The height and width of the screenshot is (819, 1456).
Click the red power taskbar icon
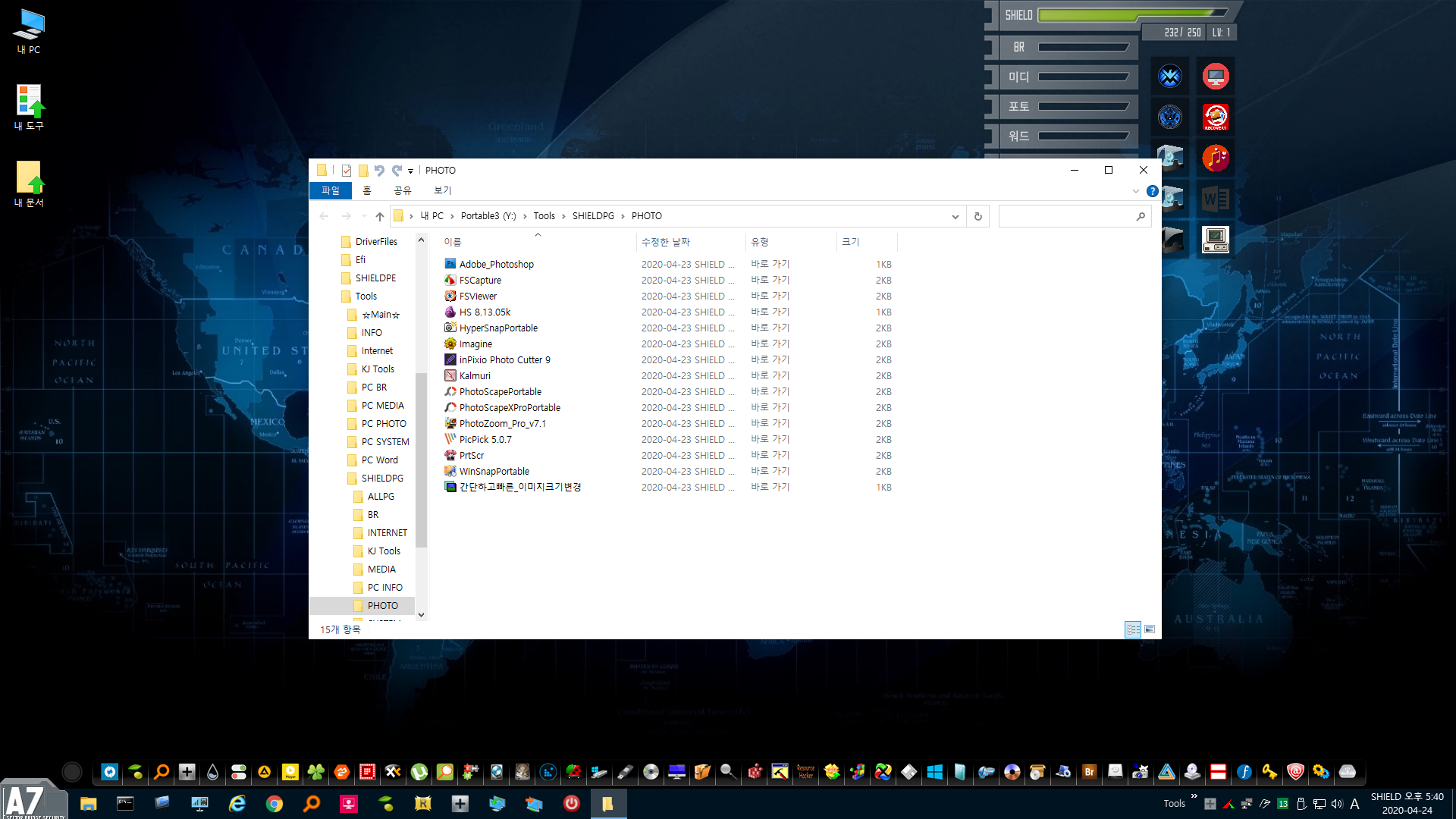(571, 803)
